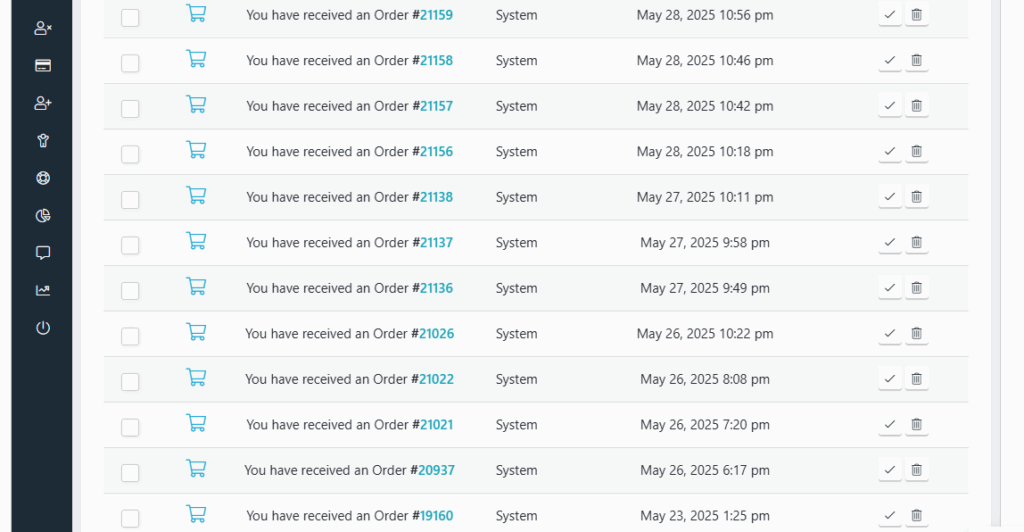The height and width of the screenshot is (532, 1024).
Task: Click the cart icon for Order #21136
Action: [196, 287]
